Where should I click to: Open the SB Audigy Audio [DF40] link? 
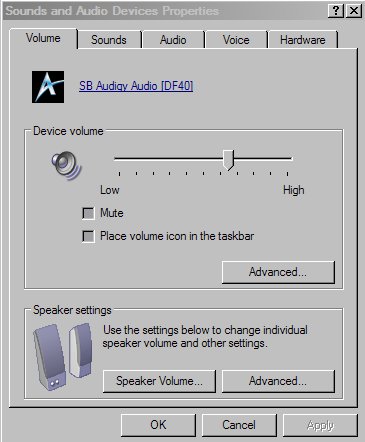(136, 86)
